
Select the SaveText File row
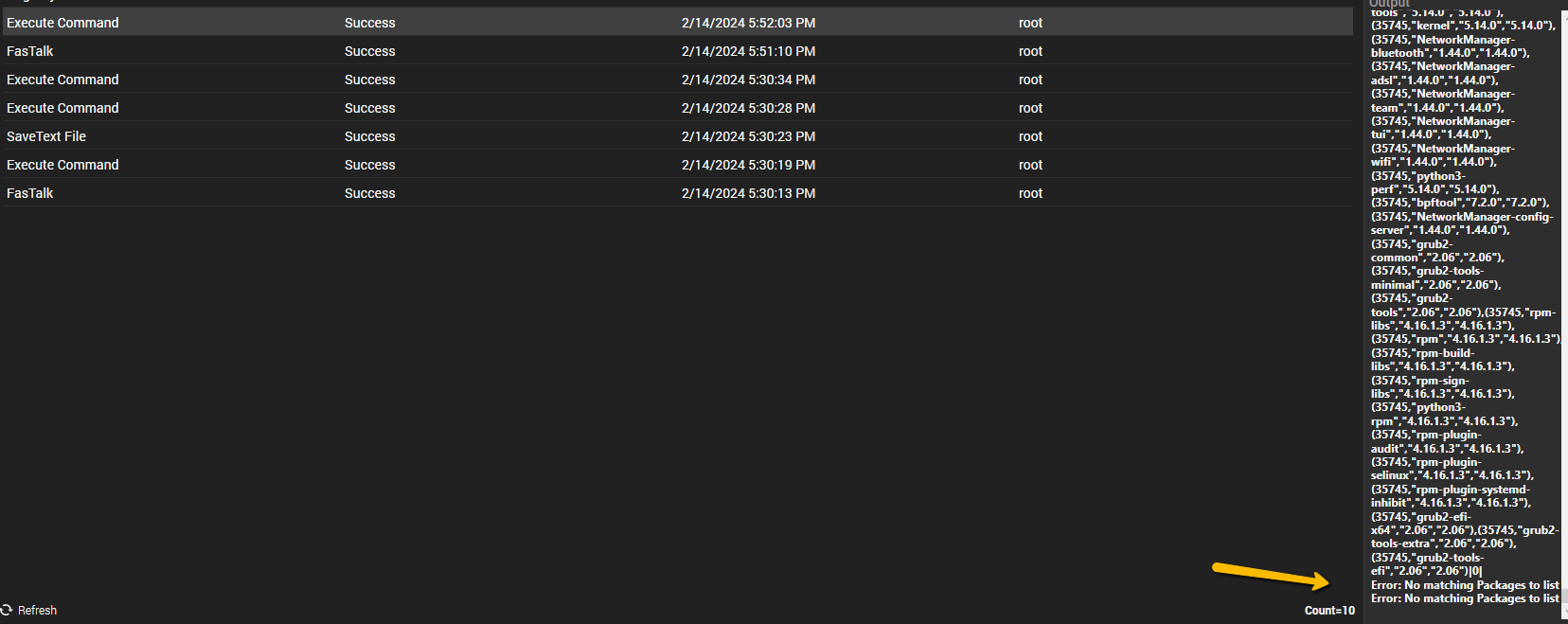(x=46, y=136)
